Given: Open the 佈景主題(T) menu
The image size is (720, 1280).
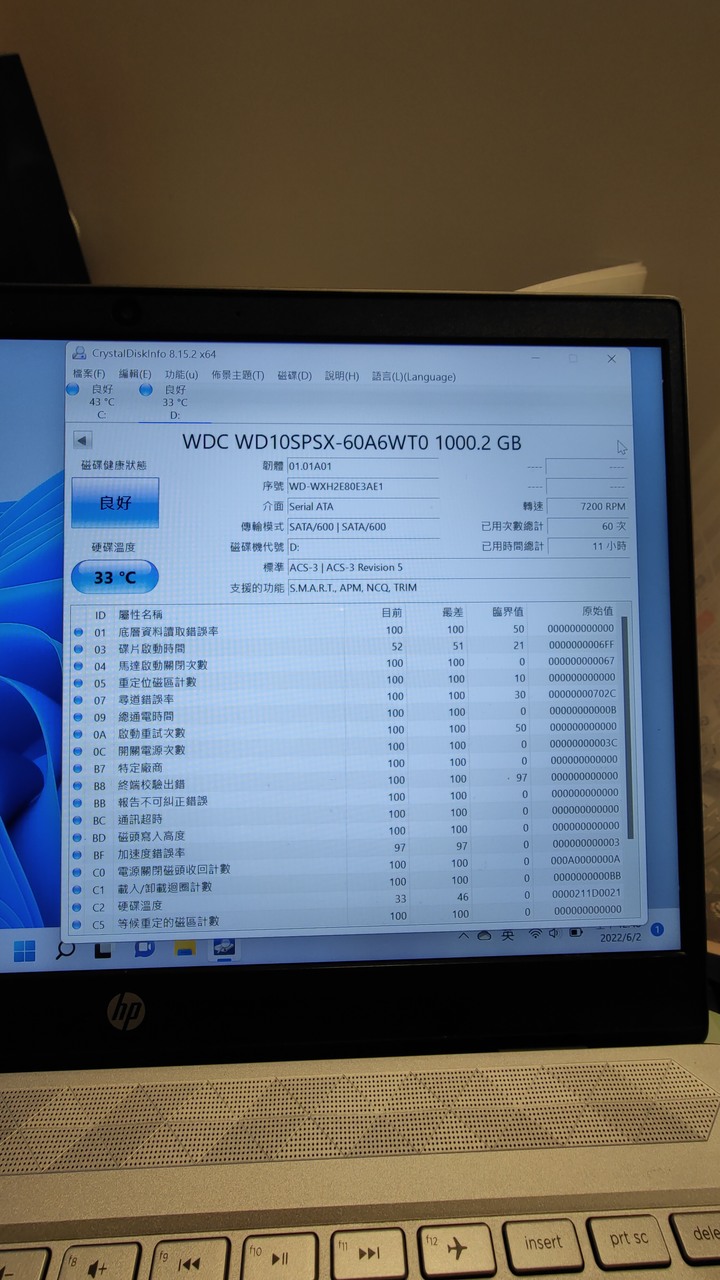Looking at the screenshot, I should click(x=238, y=376).
